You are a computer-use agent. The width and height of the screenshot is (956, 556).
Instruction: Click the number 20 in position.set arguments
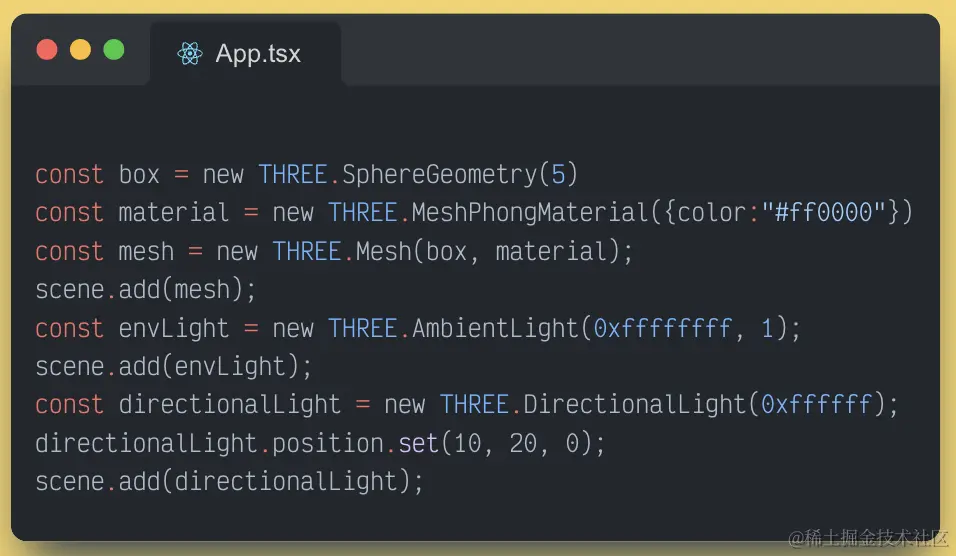(524, 443)
